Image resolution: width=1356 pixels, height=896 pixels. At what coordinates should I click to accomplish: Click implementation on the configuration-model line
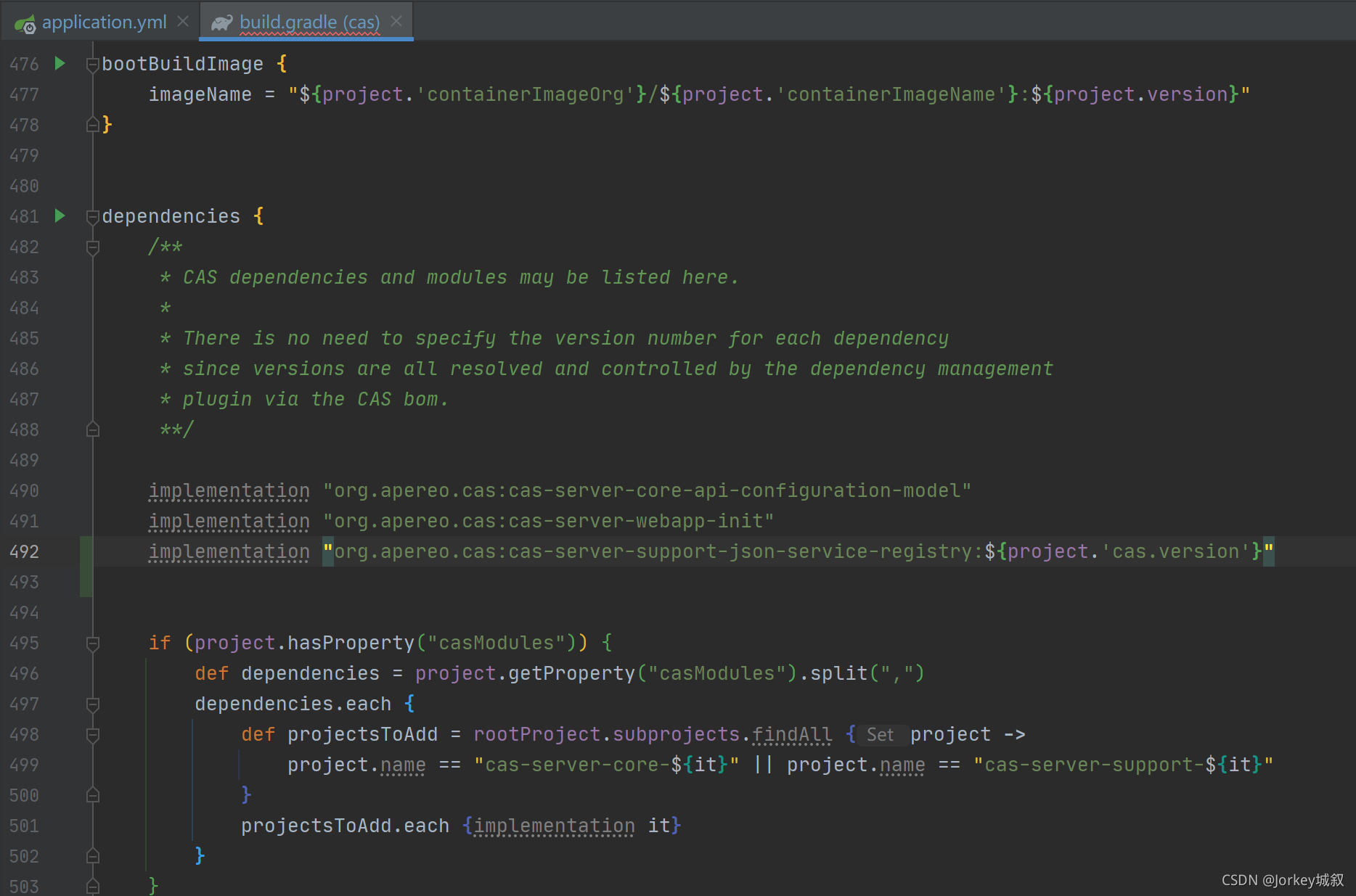pos(229,491)
